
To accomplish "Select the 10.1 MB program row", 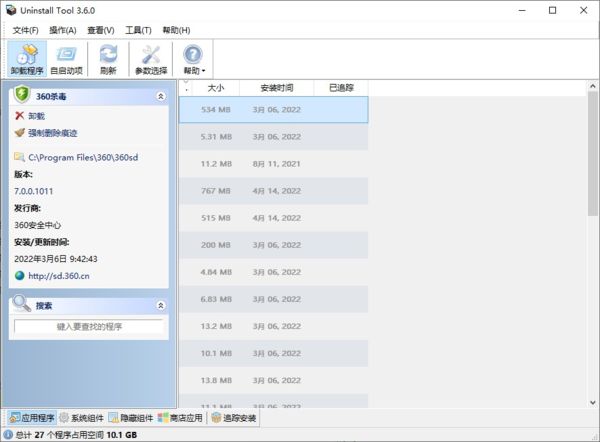I will [x=274, y=353].
